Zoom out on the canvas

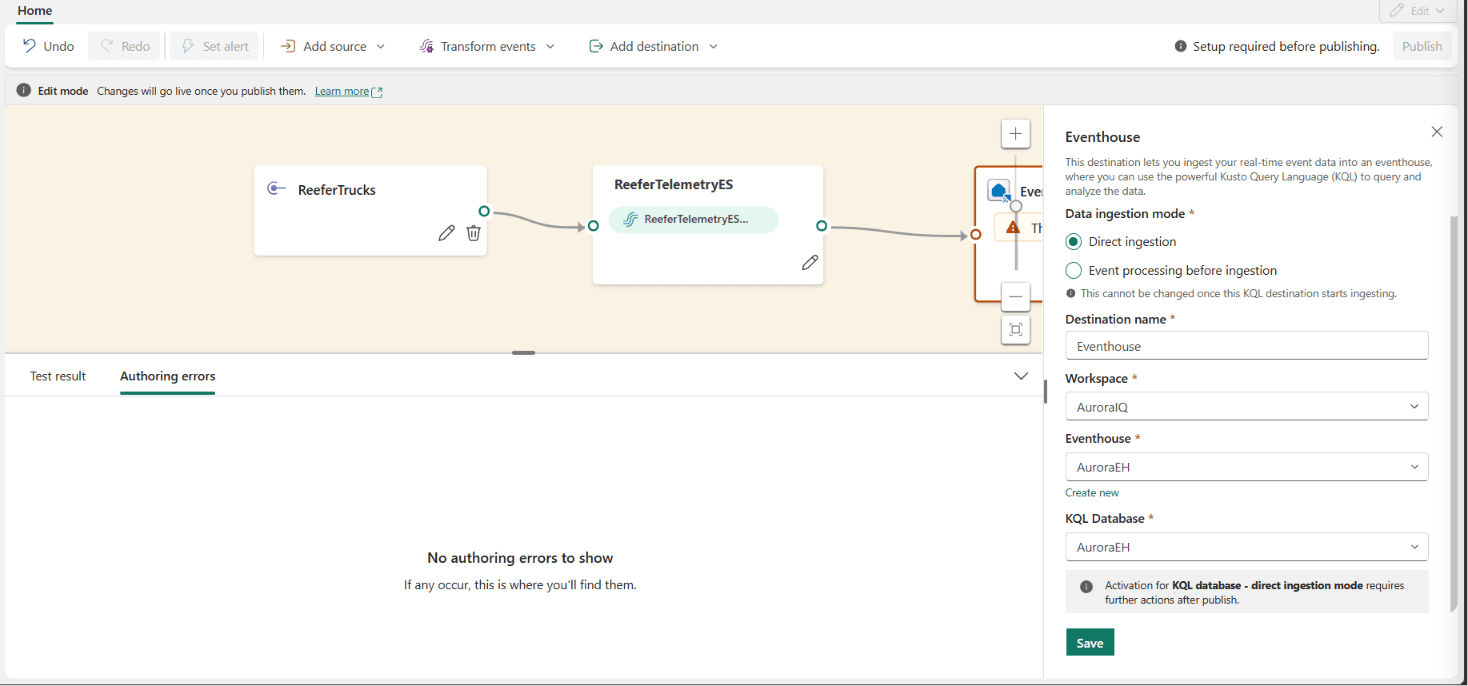pos(1015,296)
